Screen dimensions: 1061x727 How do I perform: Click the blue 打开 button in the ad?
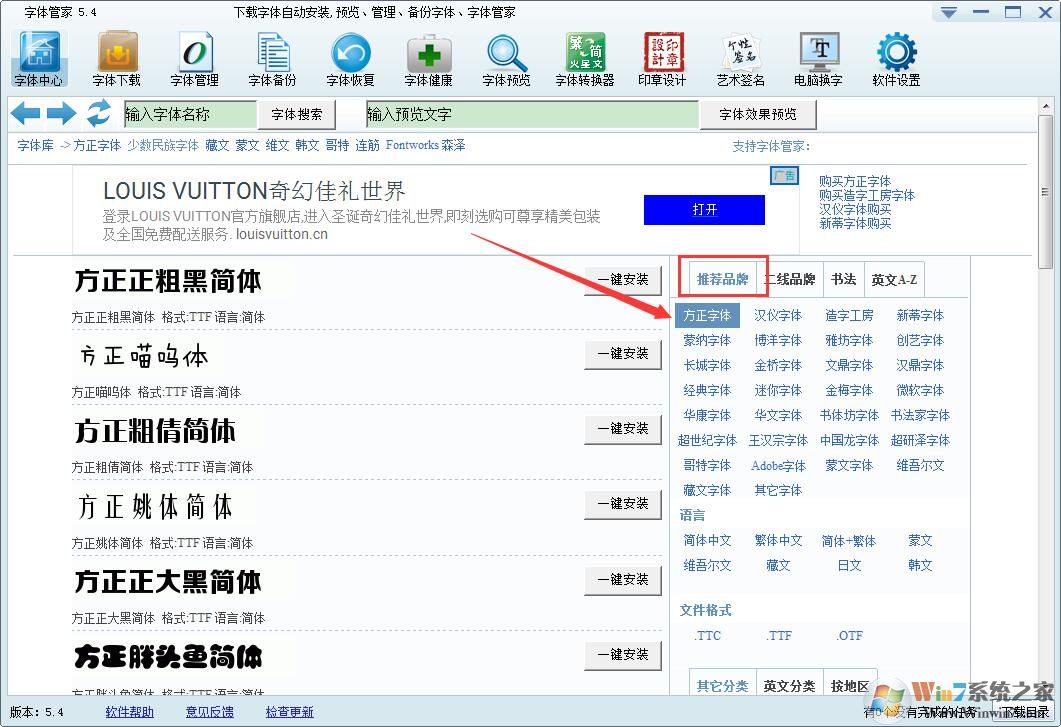pyautogui.click(x=704, y=210)
